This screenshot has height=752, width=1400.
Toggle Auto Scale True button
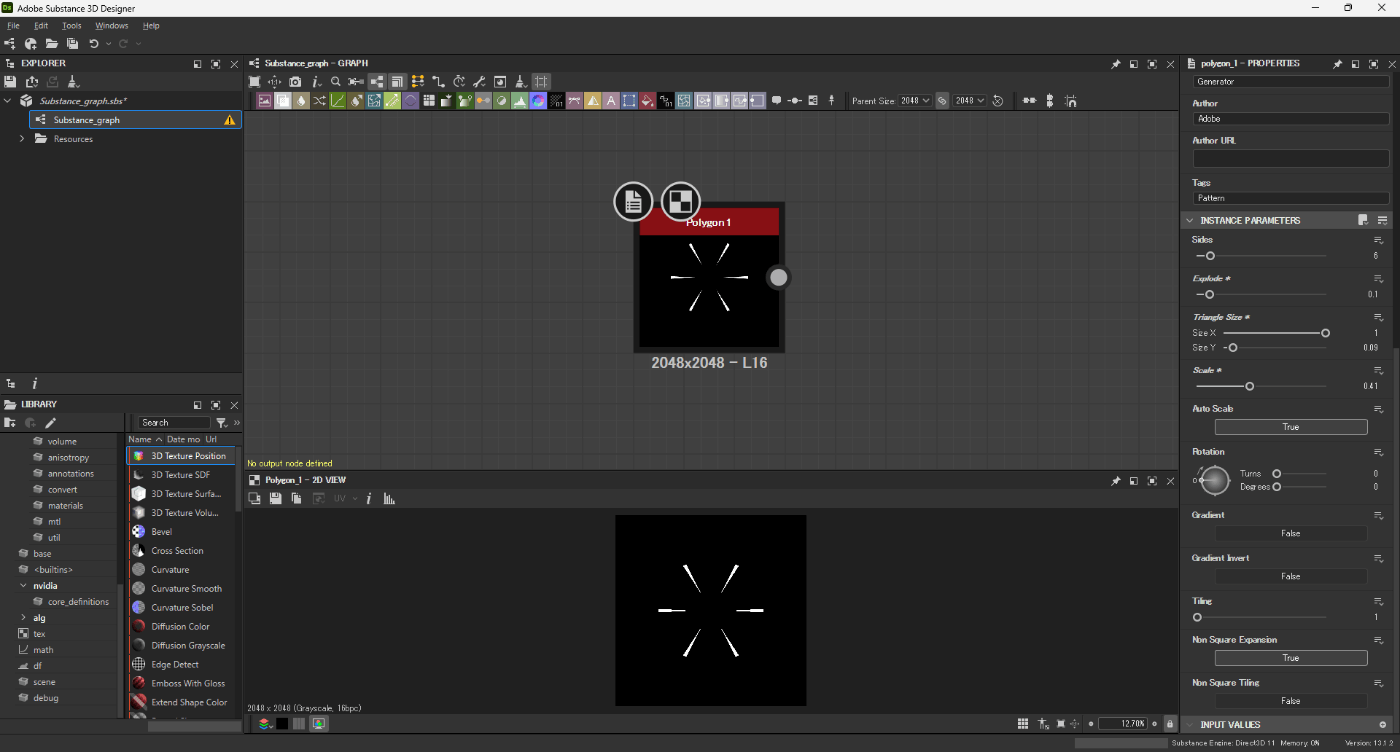1290,427
